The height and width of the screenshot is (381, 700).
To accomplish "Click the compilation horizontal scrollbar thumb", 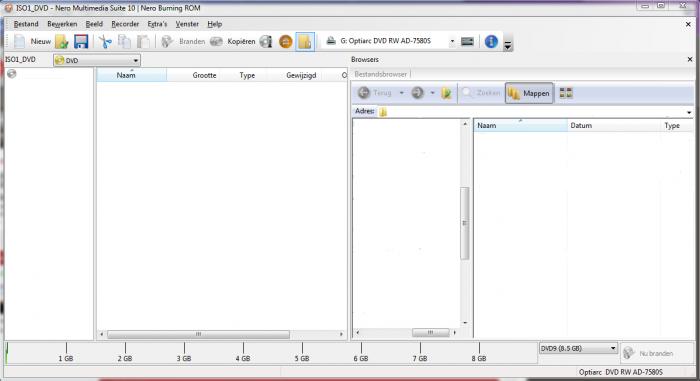I will (x=198, y=334).
